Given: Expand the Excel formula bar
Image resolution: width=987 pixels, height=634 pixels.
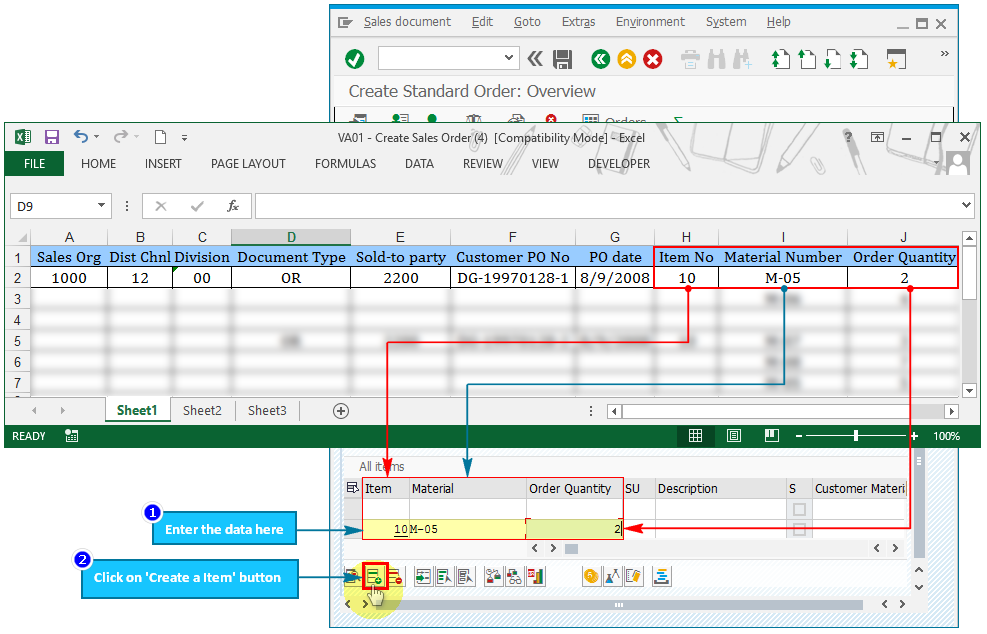Looking at the screenshot, I should [965, 206].
